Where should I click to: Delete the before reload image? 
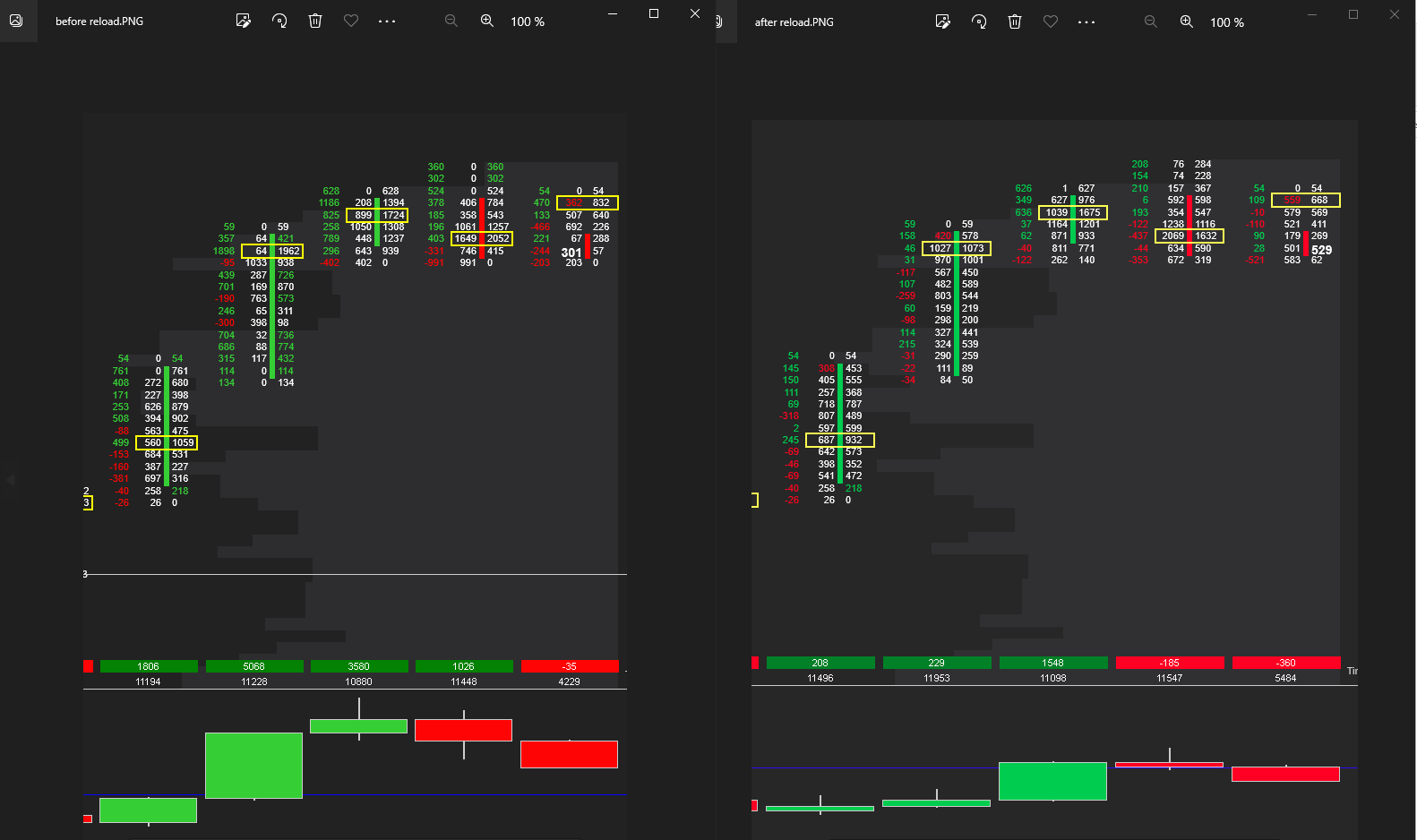pyautogui.click(x=315, y=21)
